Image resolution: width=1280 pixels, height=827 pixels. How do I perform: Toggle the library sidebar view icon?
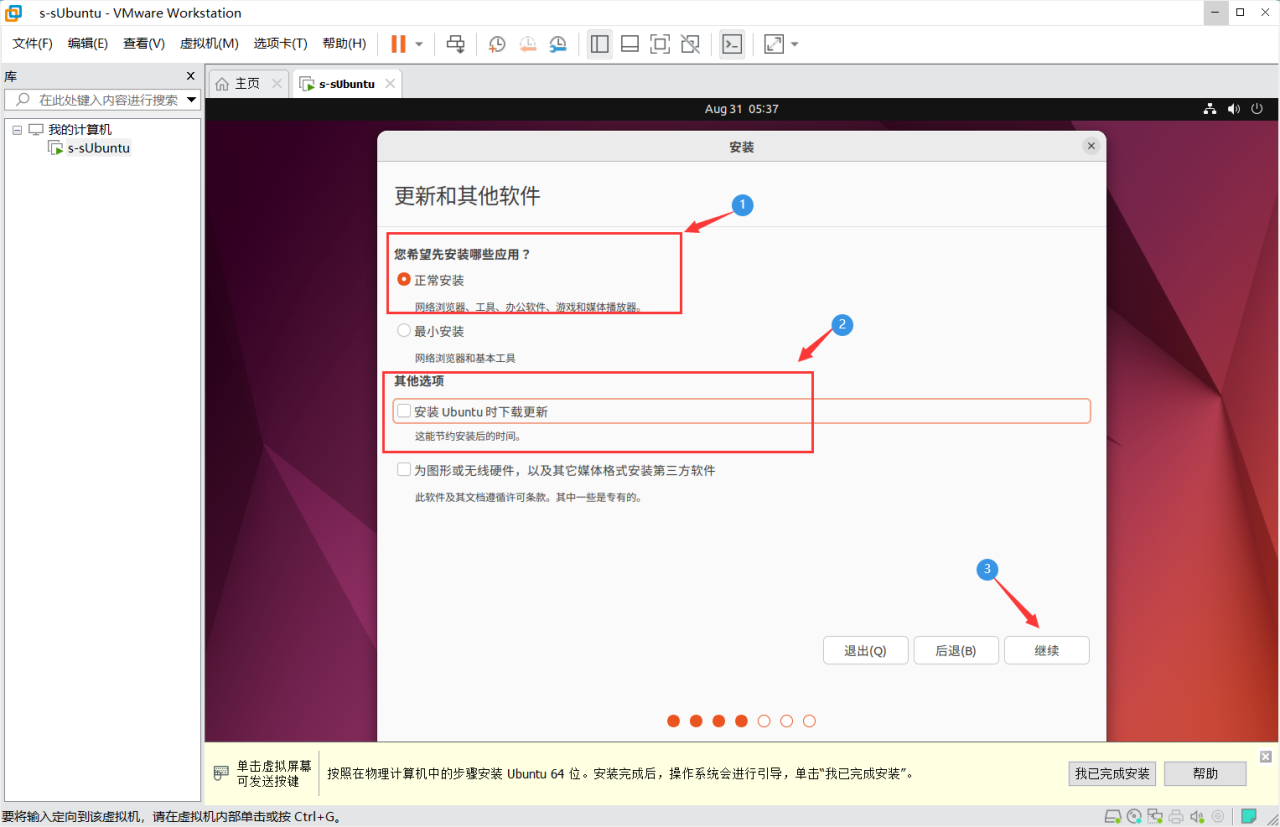tap(600, 44)
